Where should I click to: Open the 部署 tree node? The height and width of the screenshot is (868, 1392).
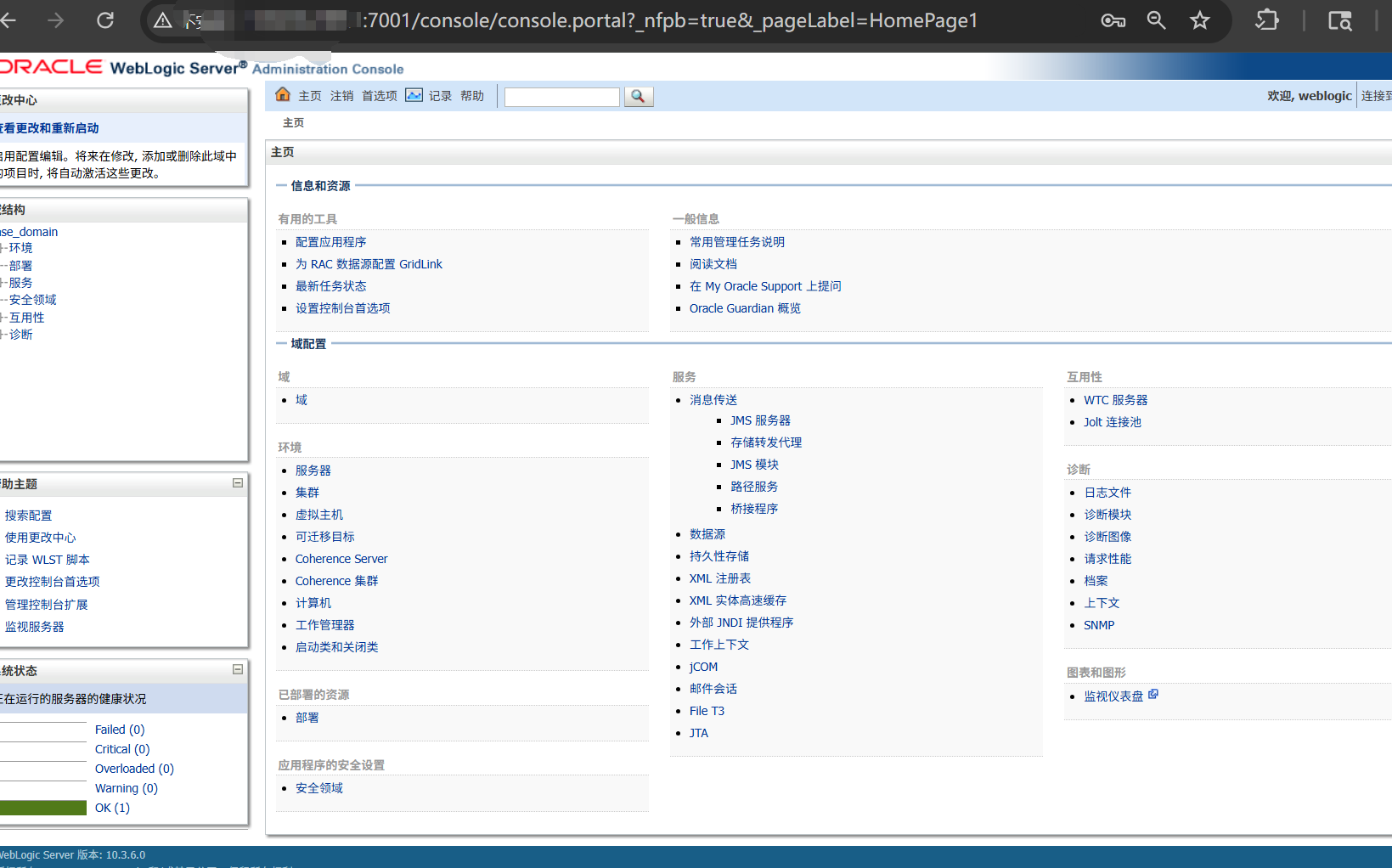tap(20, 266)
